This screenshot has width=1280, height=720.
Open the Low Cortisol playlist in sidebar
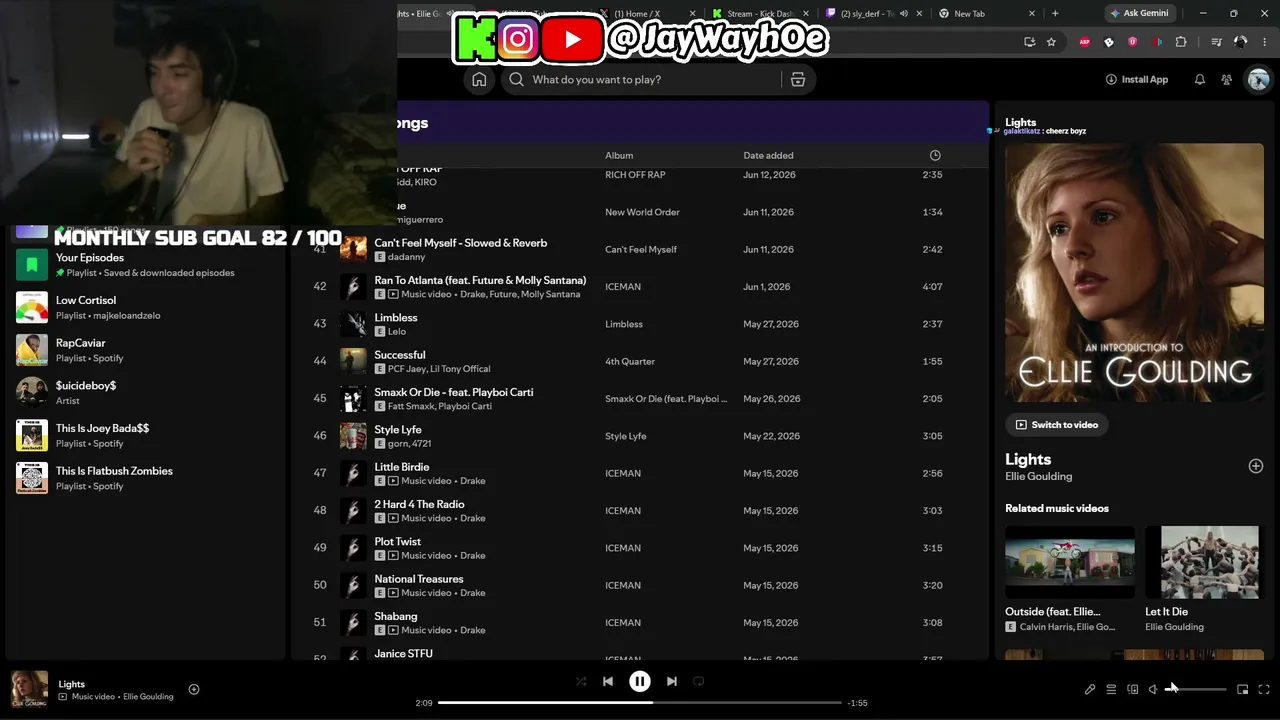tap(146, 307)
